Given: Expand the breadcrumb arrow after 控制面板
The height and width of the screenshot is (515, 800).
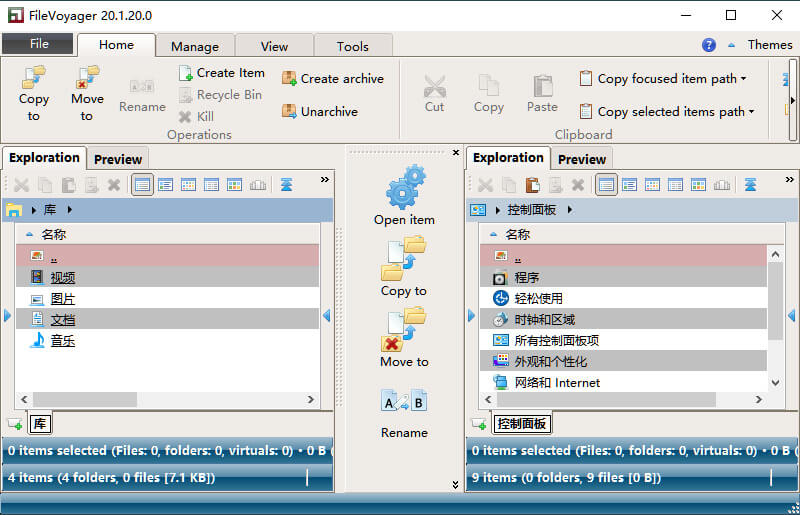Looking at the screenshot, I should click(569, 210).
